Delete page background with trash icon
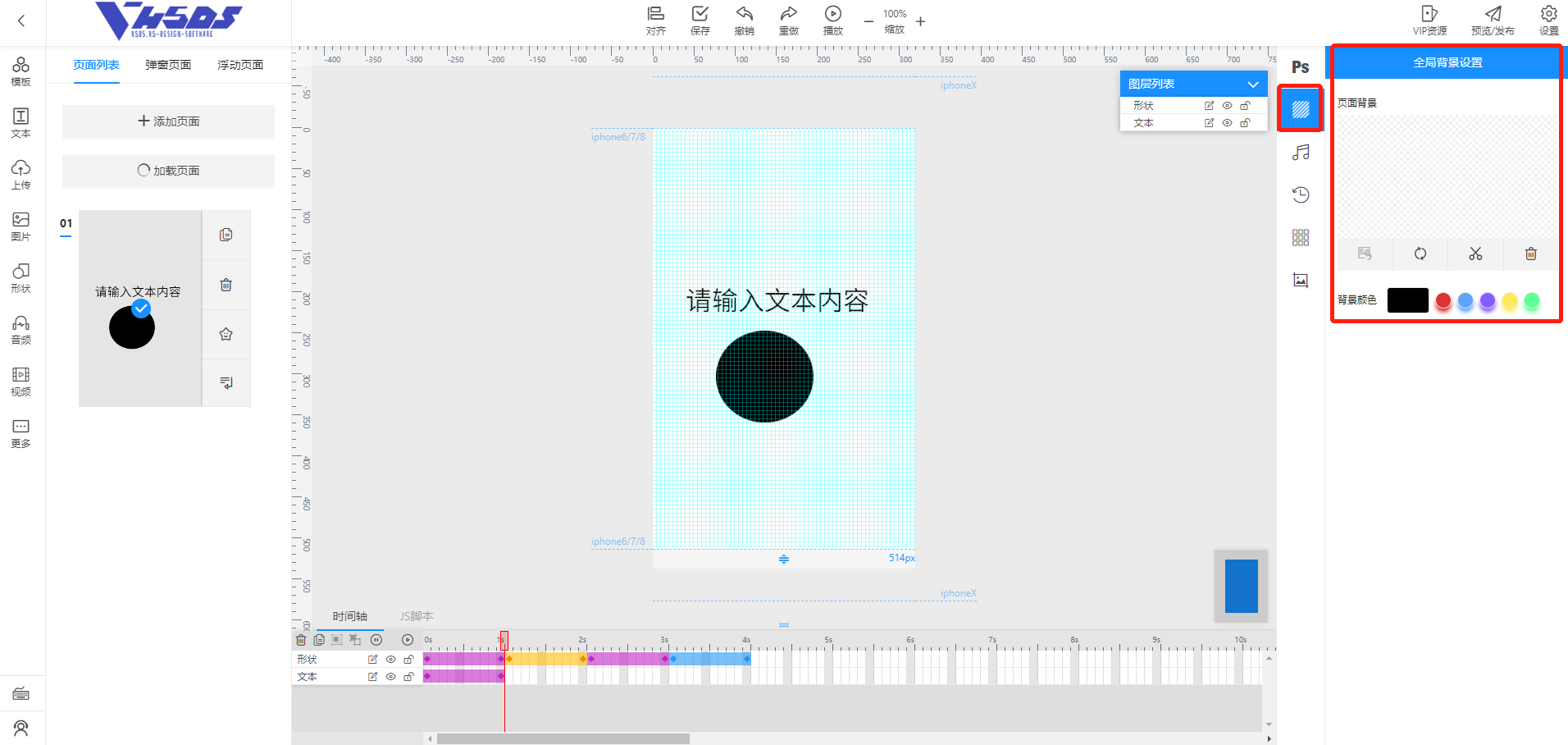Viewport: 1568px width, 745px height. click(1530, 254)
